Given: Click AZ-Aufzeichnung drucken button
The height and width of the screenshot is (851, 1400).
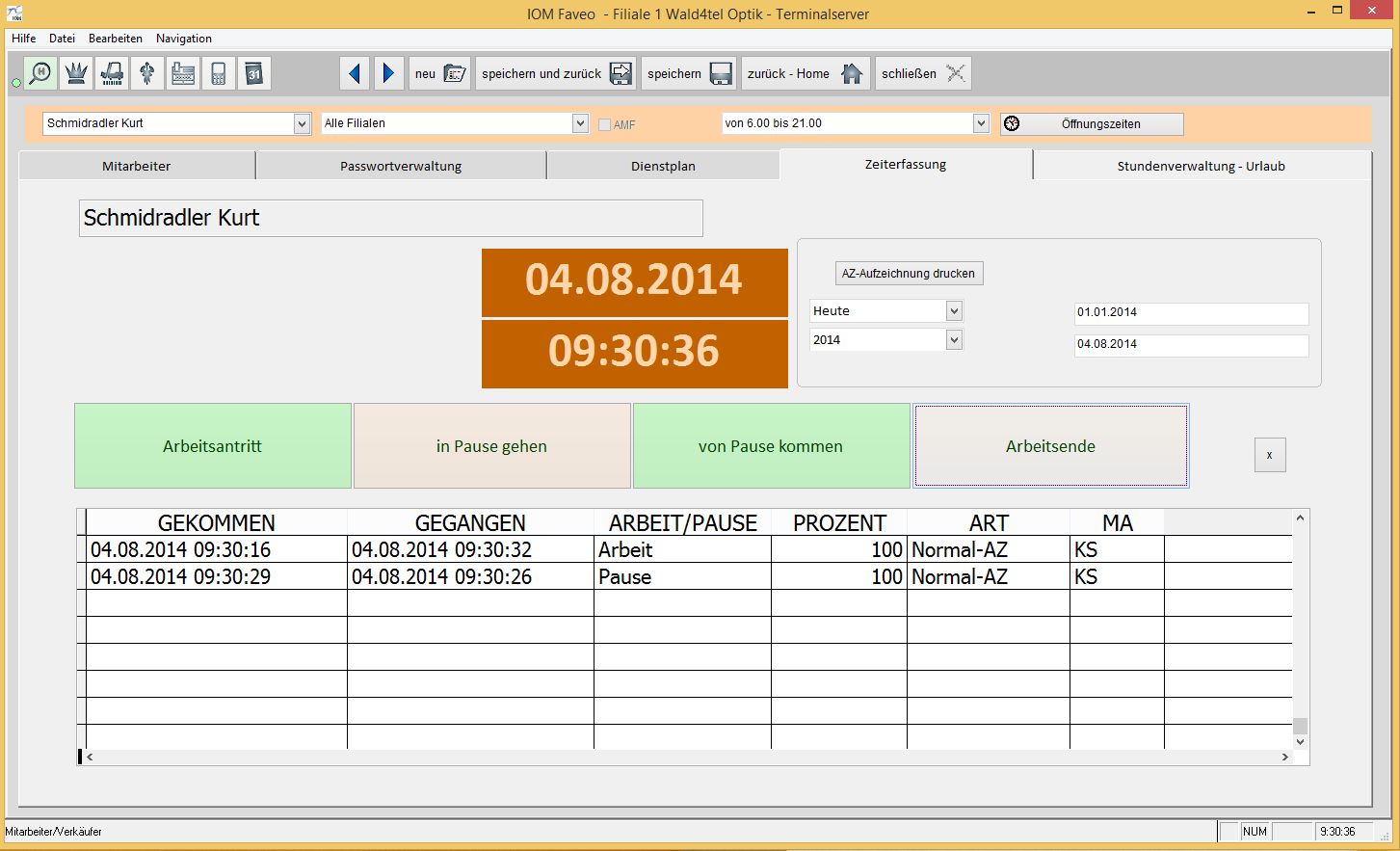Looking at the screenshot, I should coord(909,274).
